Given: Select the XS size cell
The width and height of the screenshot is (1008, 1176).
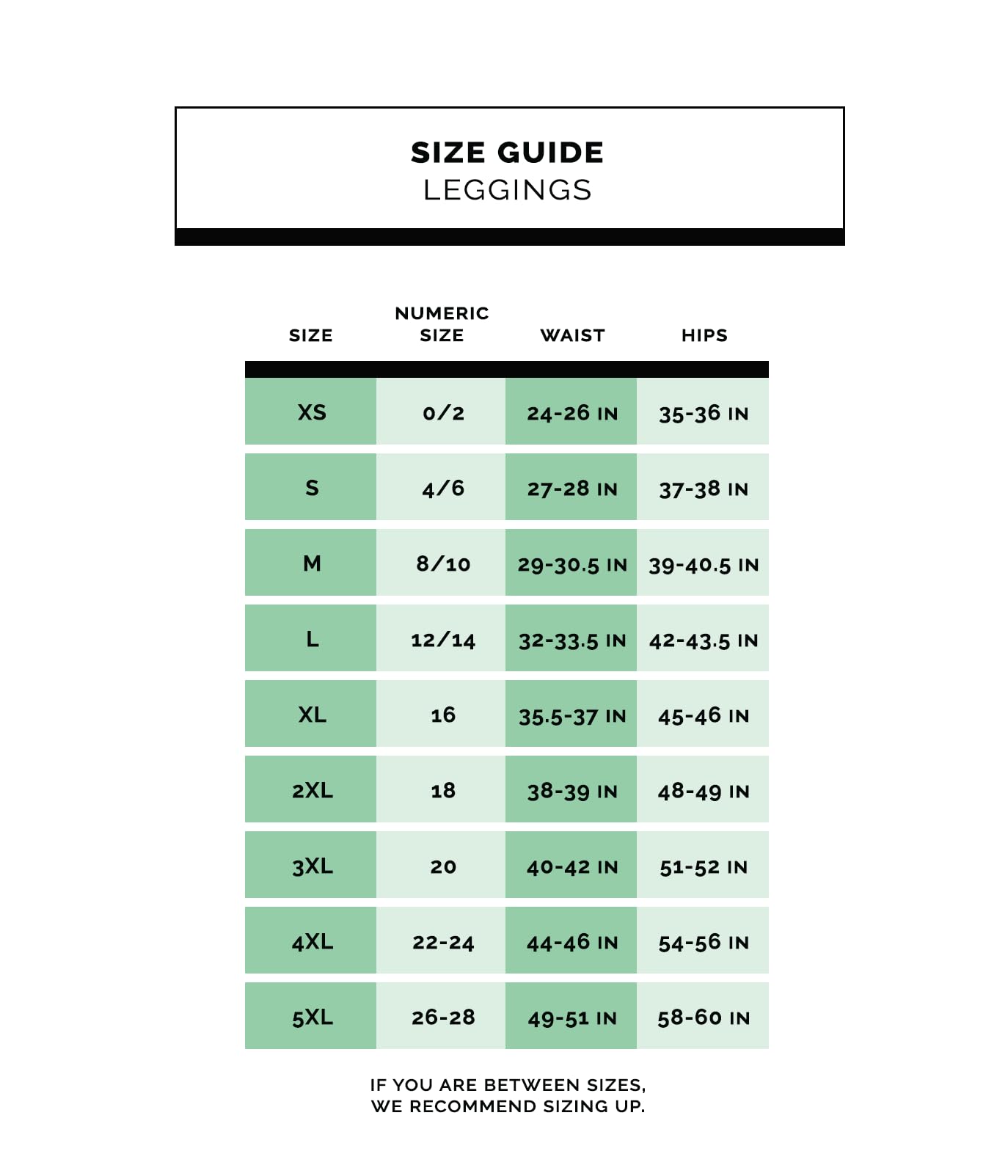Looking at the screenshot, I should (311, 412).
